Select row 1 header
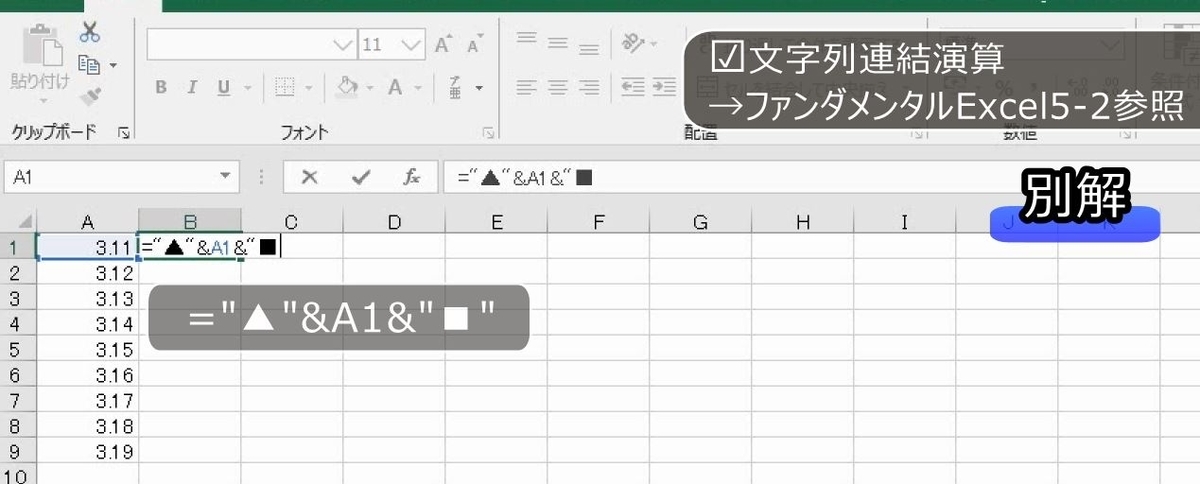 18,246
